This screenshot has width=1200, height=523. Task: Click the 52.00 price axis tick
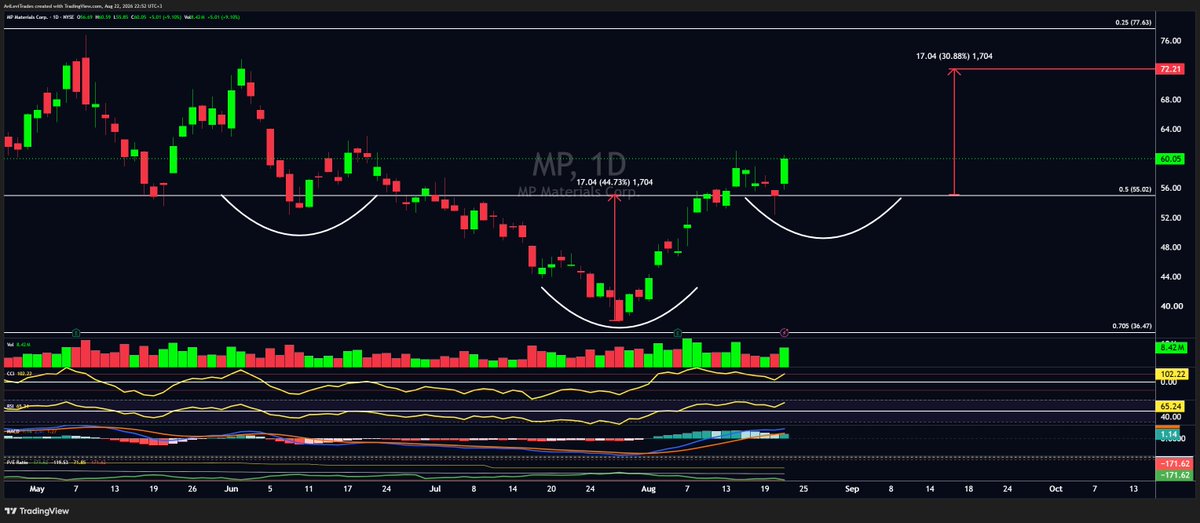(1170, 218)
